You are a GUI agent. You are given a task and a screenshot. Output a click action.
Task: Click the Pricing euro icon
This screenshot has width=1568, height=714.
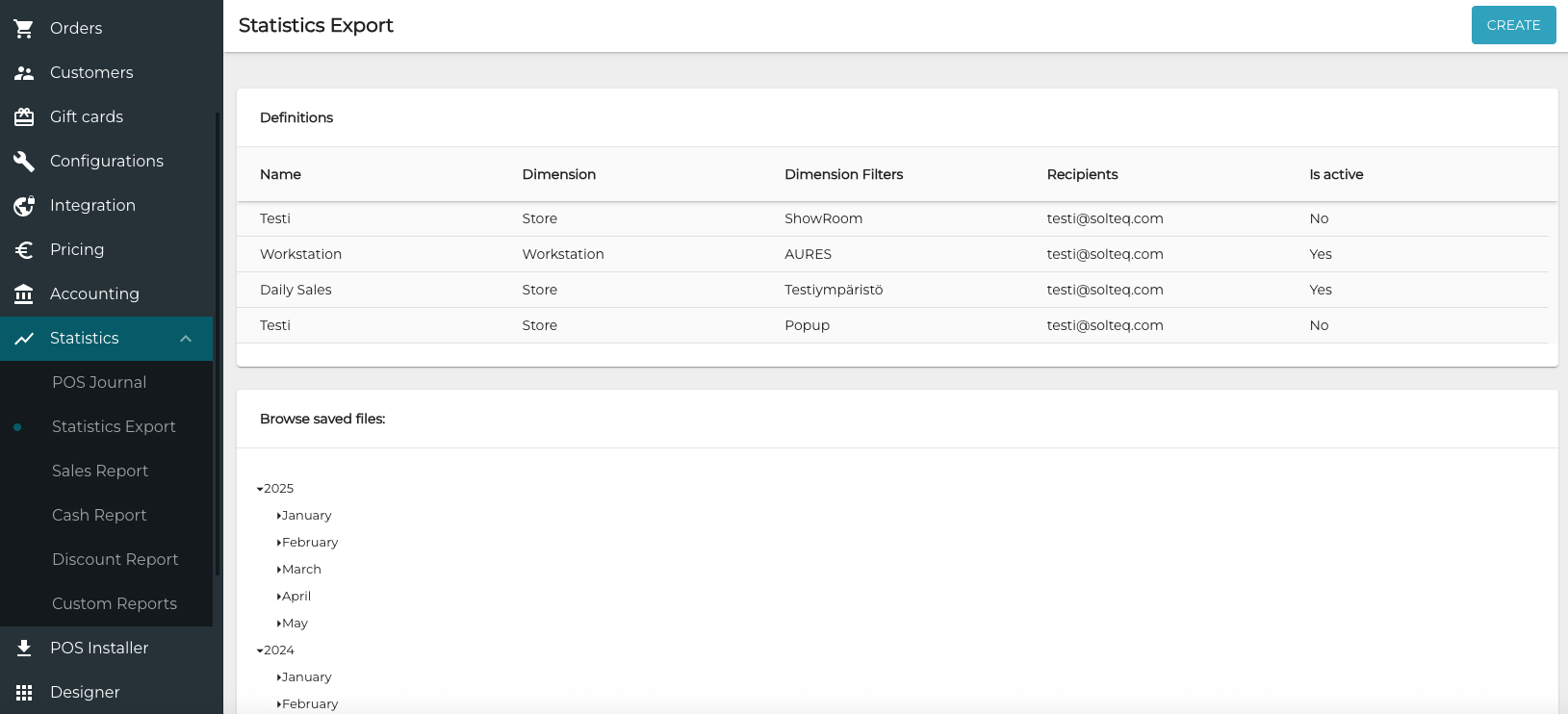[x=24, y=250]
